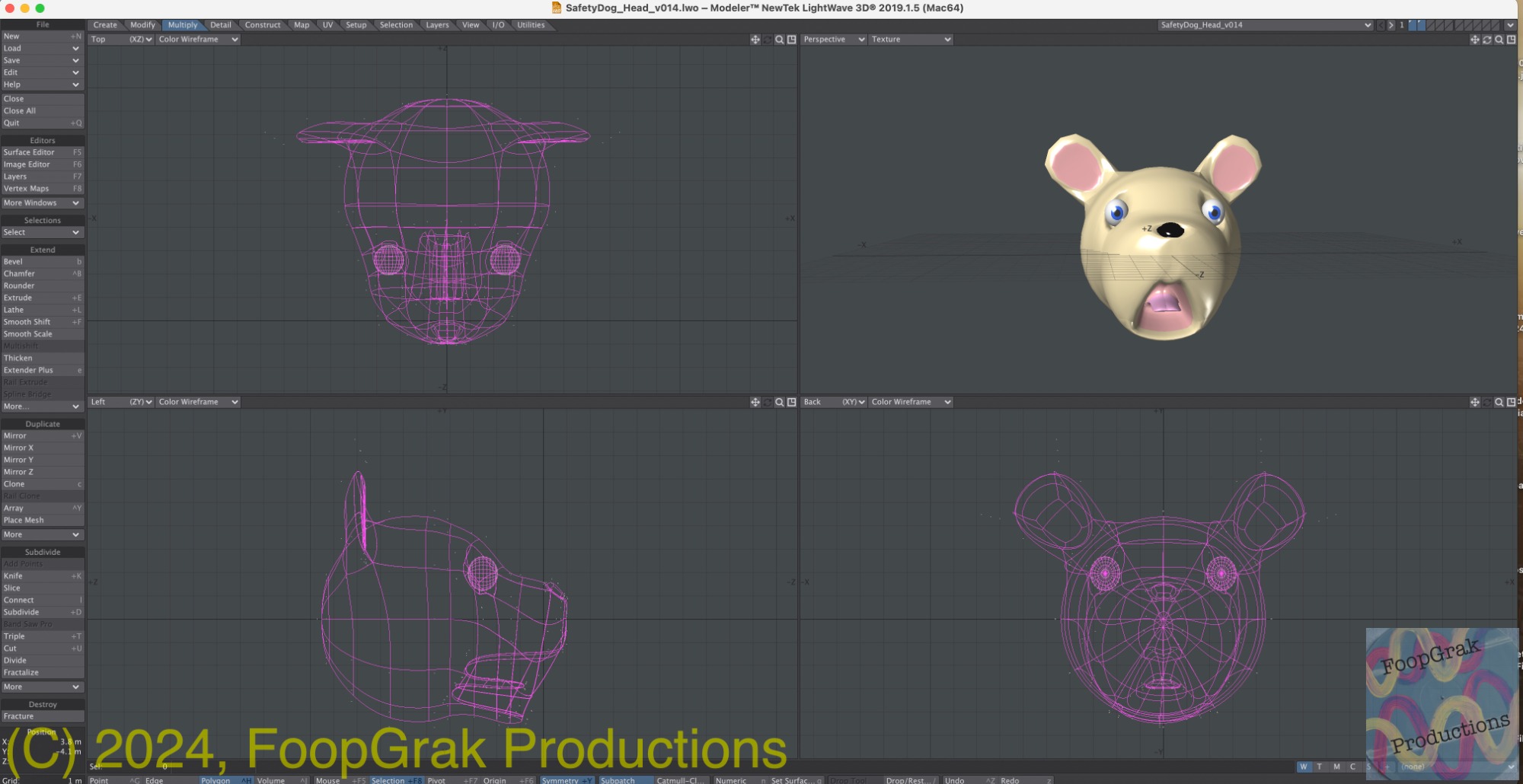Open the Texture render style dropdown
This screenshot has width=1523, height=784.
pyautogui.click(x=911, y=40)
